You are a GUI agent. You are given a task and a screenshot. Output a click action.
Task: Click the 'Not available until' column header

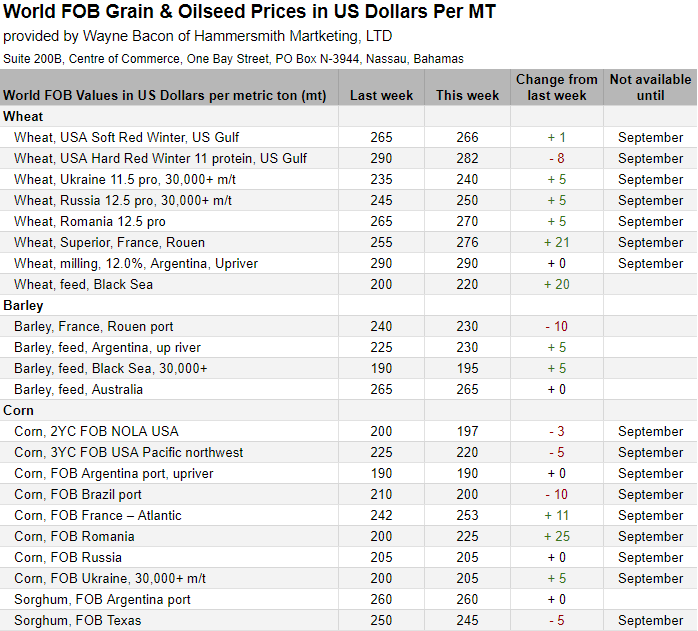coord(650,87)
